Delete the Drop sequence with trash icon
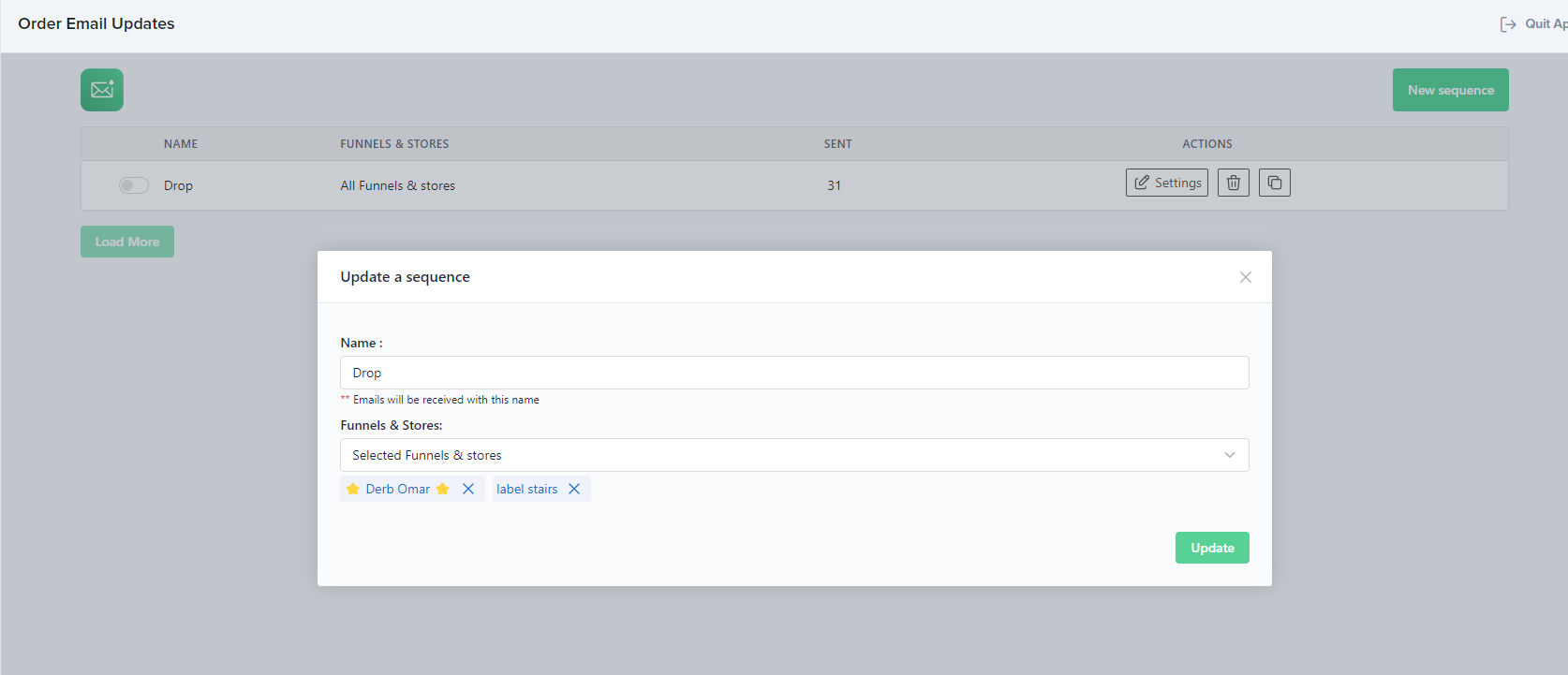1568x675 pixels. tap(1234, 183)
